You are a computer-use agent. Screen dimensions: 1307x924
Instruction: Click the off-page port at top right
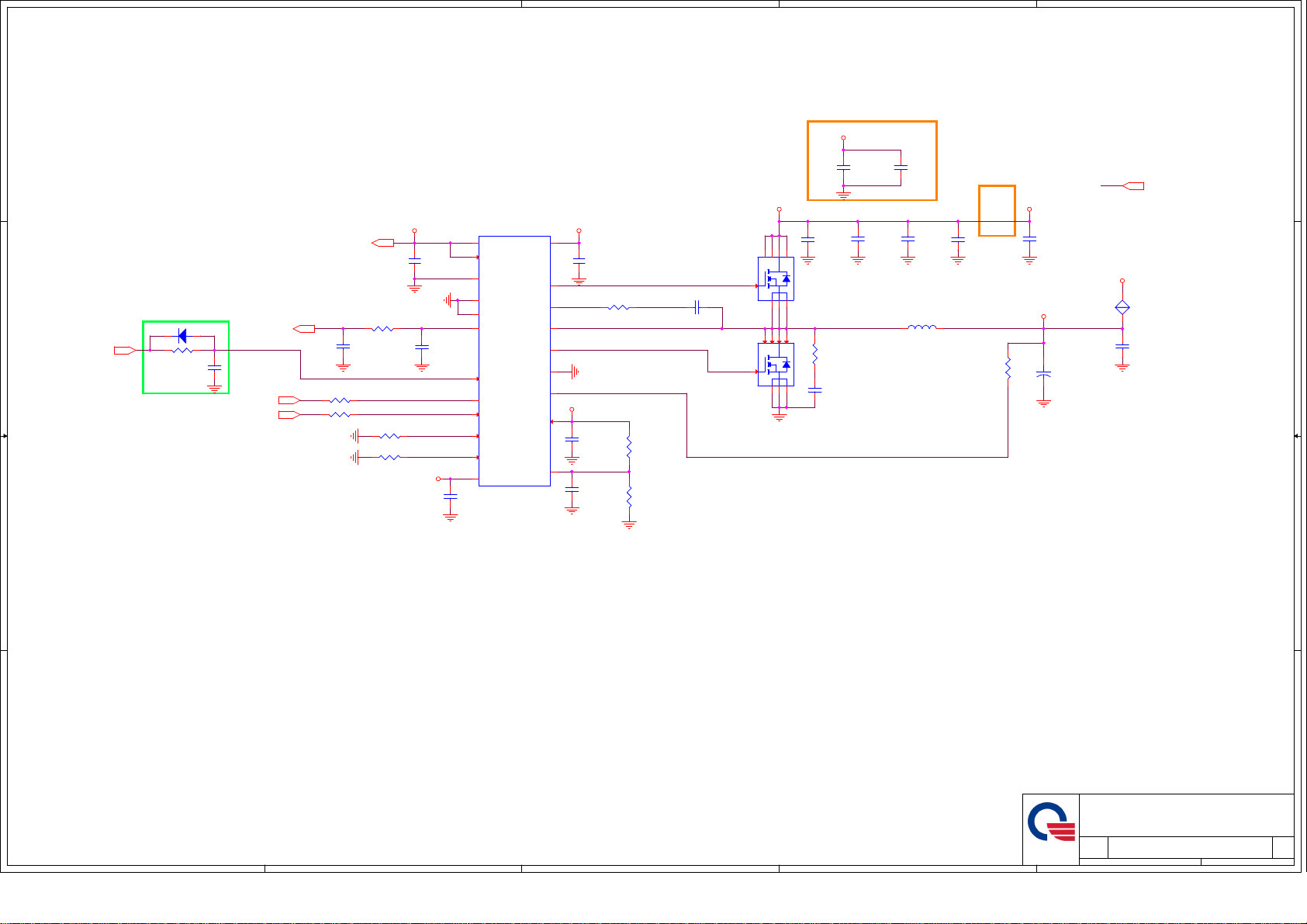click(x=1133, y=186)
